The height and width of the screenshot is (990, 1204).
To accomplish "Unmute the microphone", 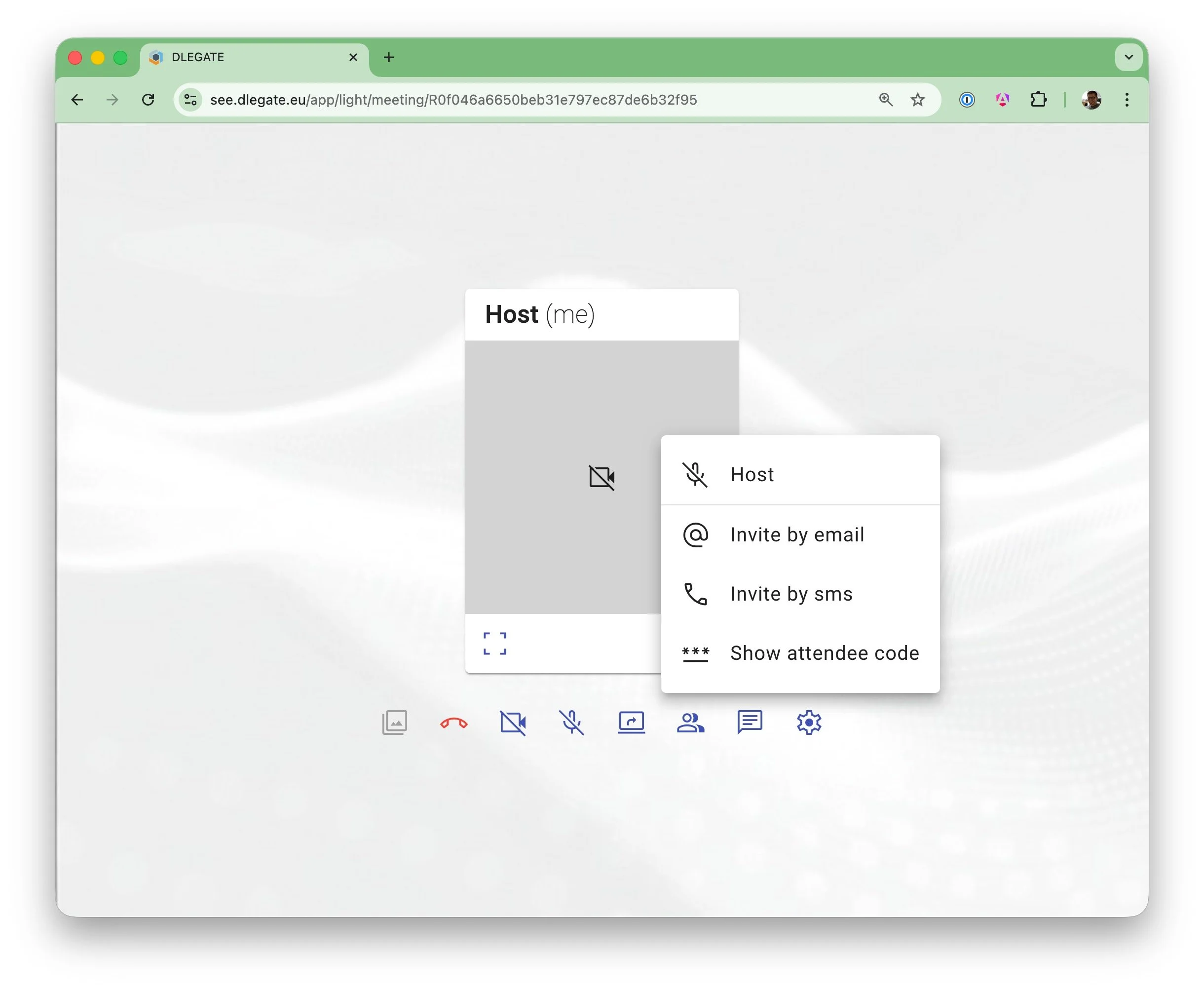I will pos(572,723).
